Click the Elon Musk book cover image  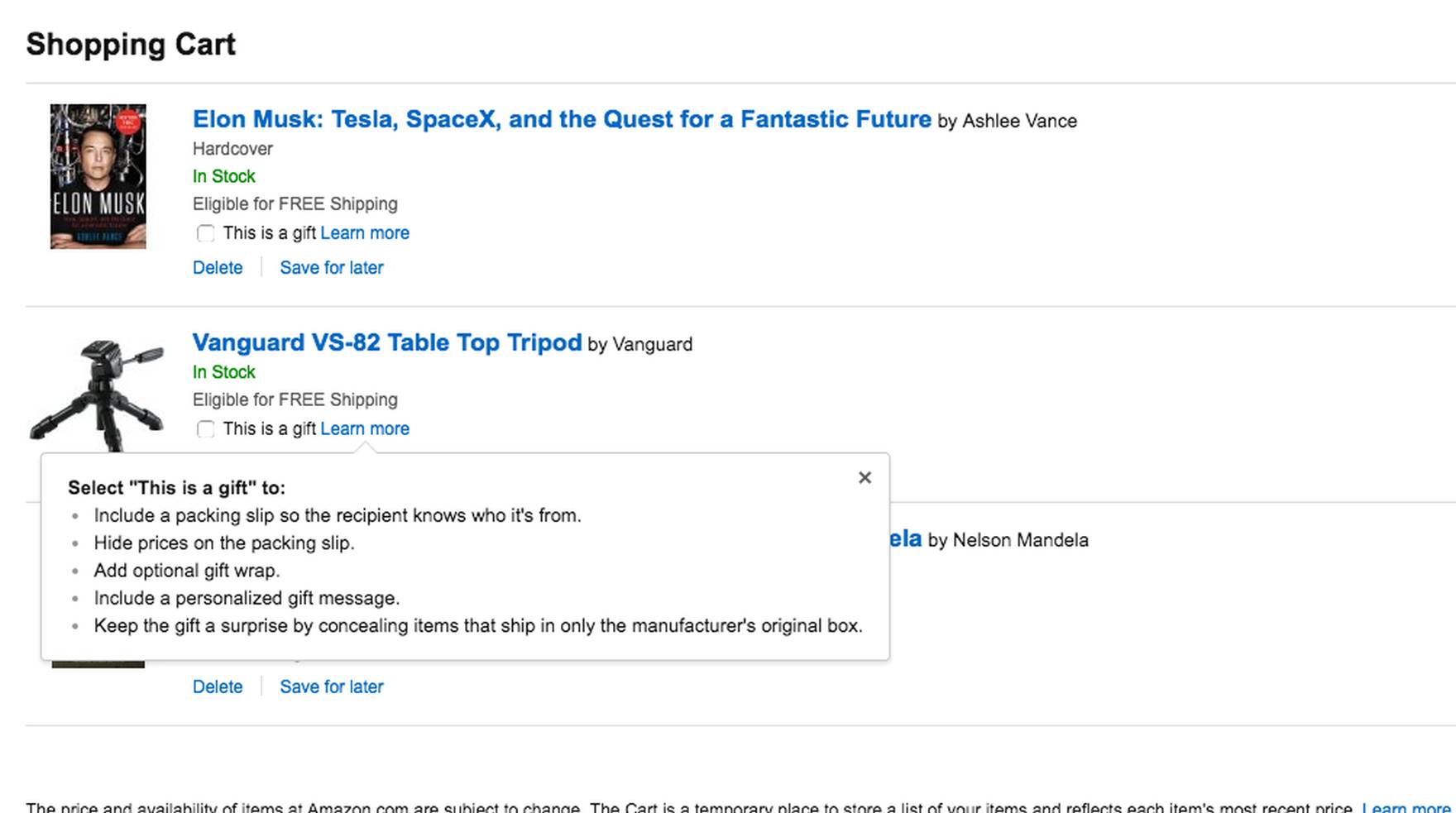click(98, 175)
